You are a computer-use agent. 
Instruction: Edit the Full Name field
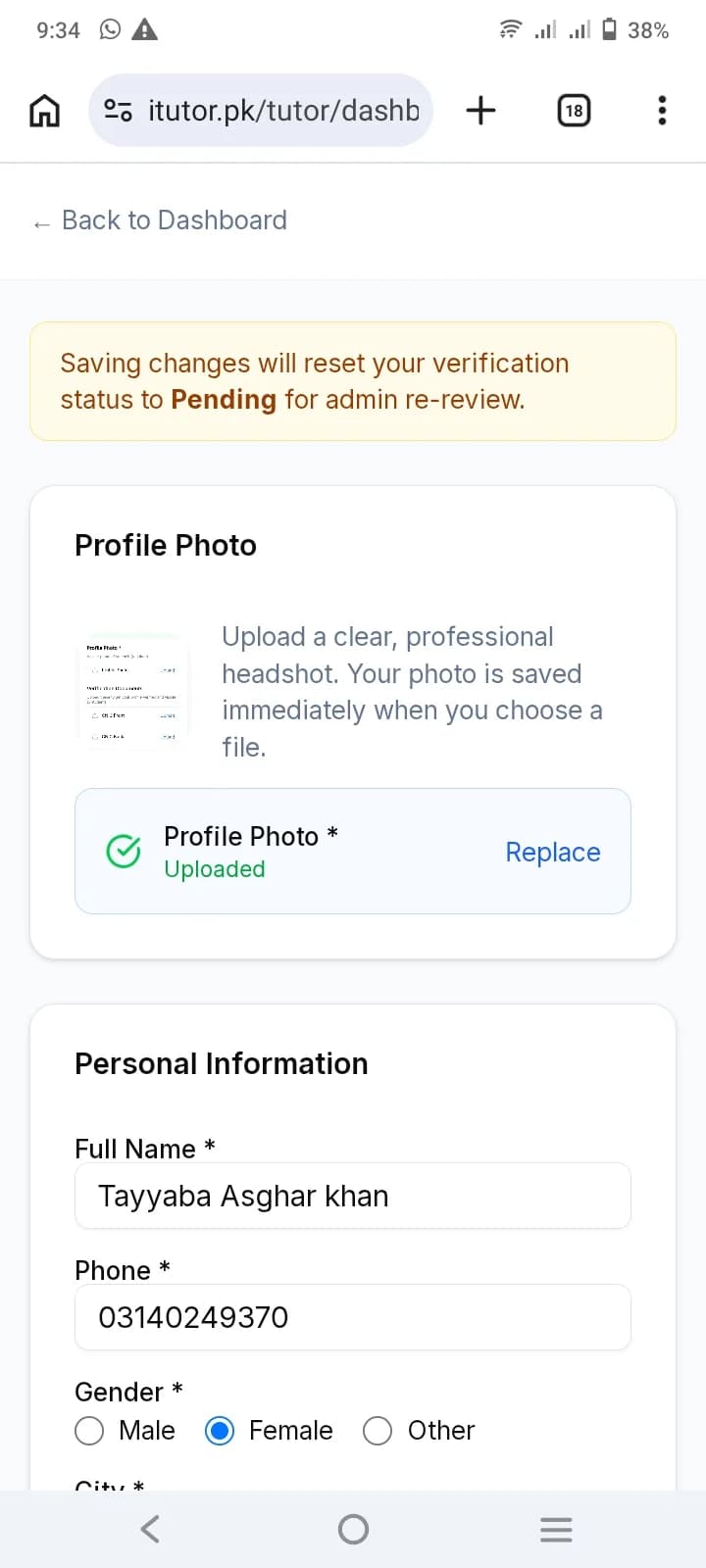(x=353, y=1196)
